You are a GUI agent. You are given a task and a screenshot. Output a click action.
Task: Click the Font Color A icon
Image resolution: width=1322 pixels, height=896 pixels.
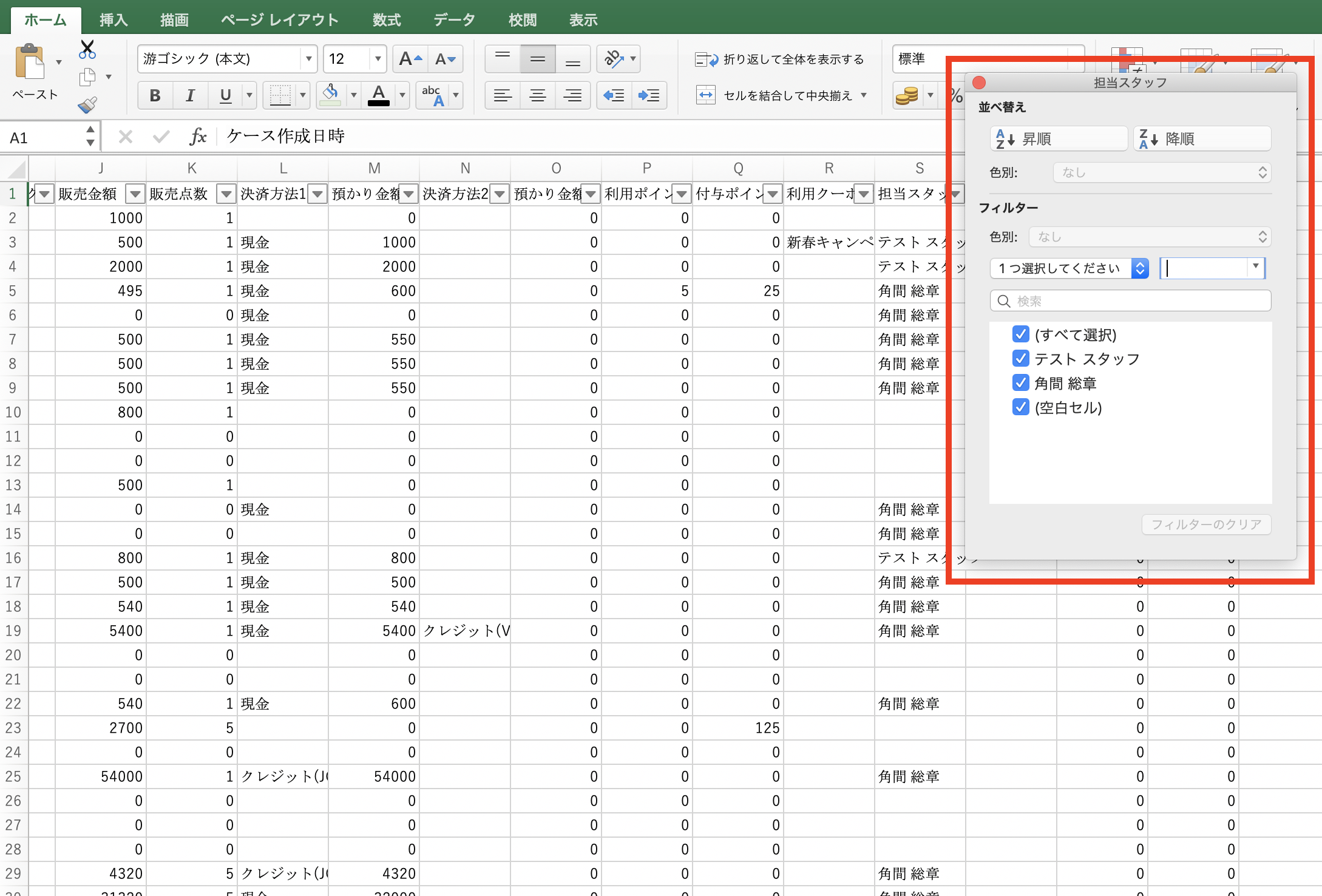tap(379, 95)
